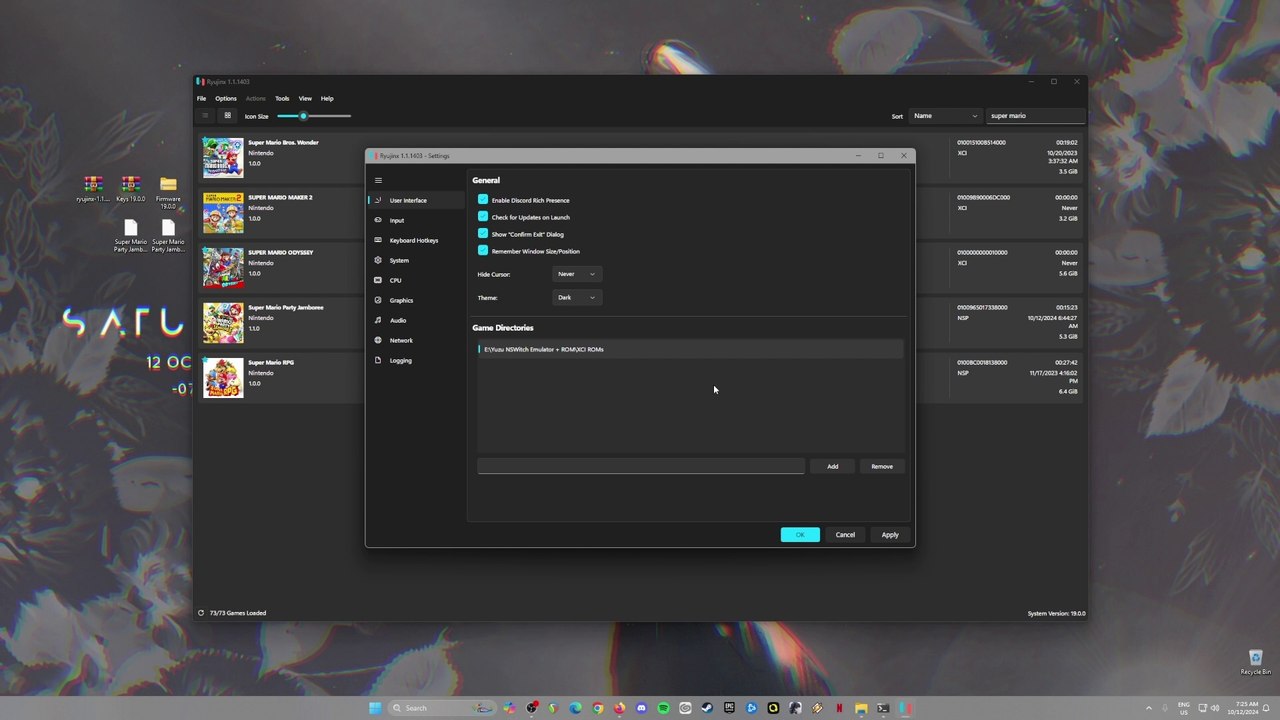Click the hamburger menu icon in Settings
This screenshot has height=720, width=1280.
click(x=378, y=180)
